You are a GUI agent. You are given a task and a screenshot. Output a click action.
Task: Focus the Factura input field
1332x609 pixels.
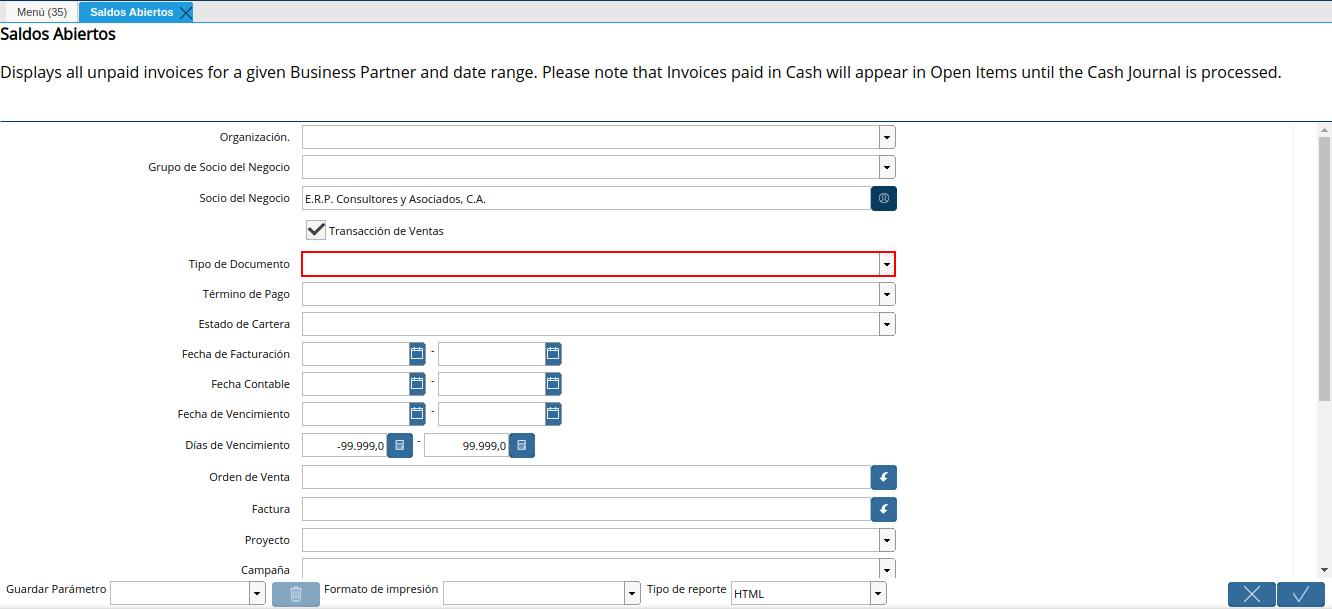pos(586,509)
